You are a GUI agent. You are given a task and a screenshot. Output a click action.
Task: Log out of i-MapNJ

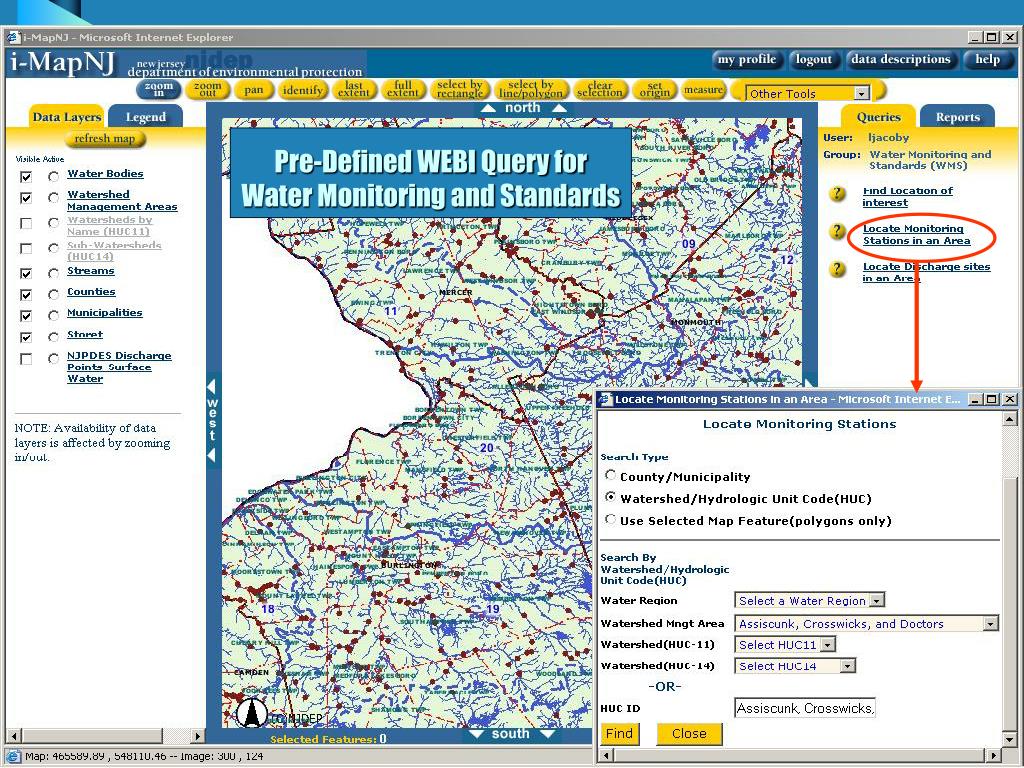click(x=813, y=59)
